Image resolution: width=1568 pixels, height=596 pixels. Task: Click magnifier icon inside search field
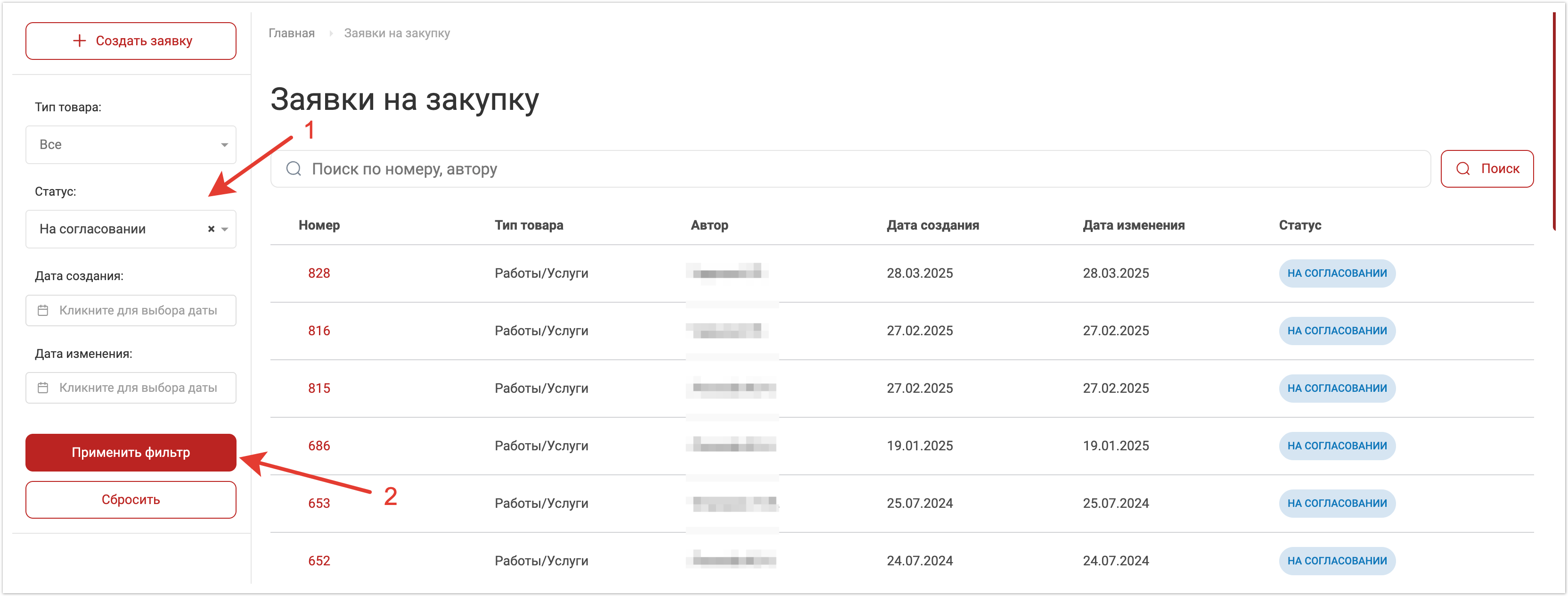point(294,169)
